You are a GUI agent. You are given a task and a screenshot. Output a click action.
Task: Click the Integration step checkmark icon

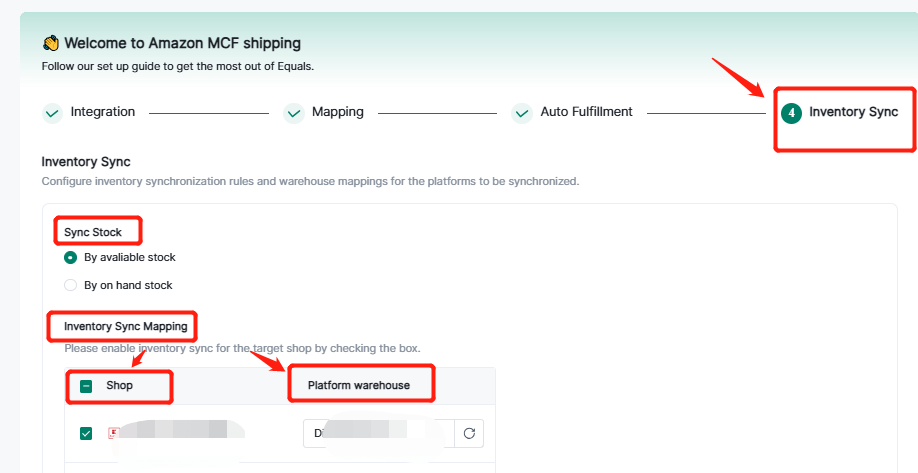53,113
